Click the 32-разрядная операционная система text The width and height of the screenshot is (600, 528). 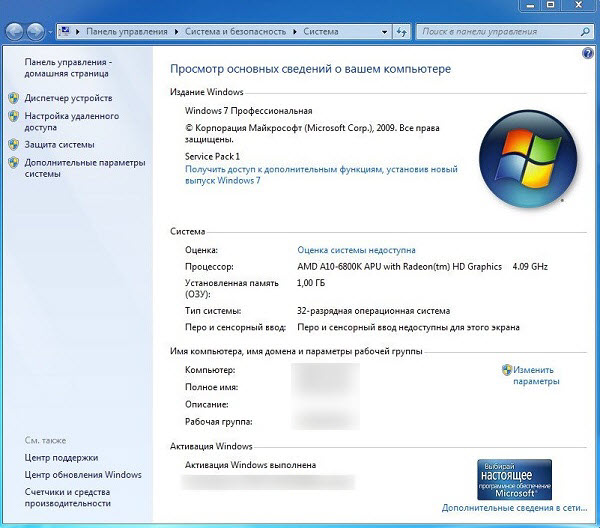[373, 311]
